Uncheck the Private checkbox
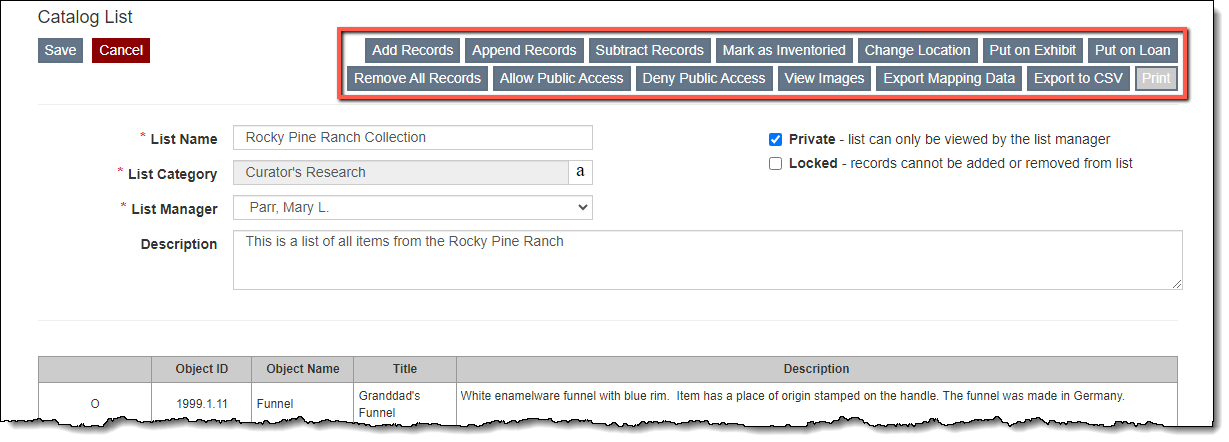 click(x=775, y=140)
